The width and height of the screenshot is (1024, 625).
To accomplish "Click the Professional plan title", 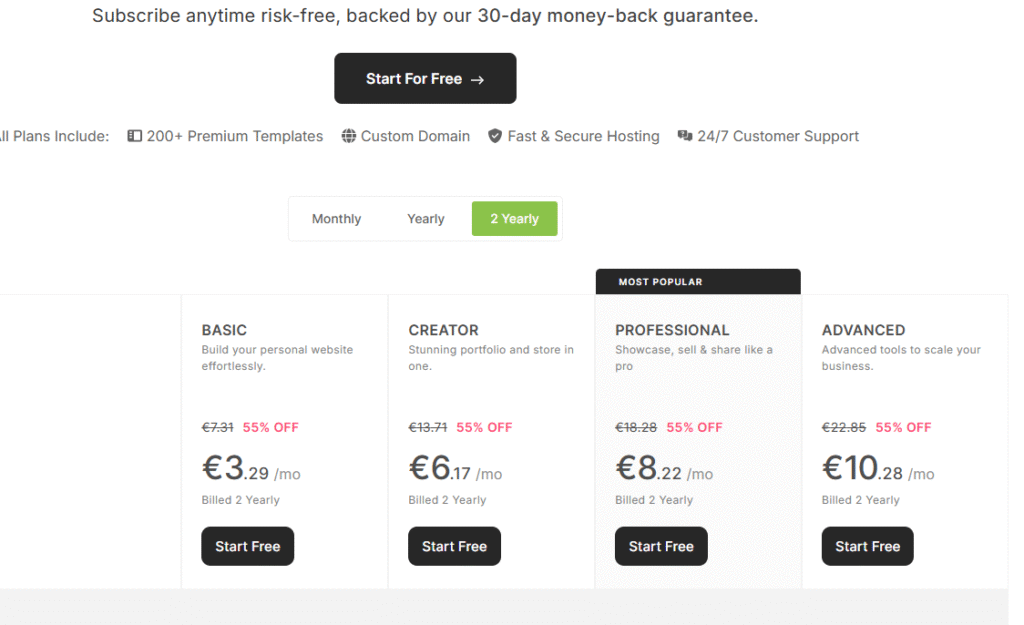I will (672, 330).
